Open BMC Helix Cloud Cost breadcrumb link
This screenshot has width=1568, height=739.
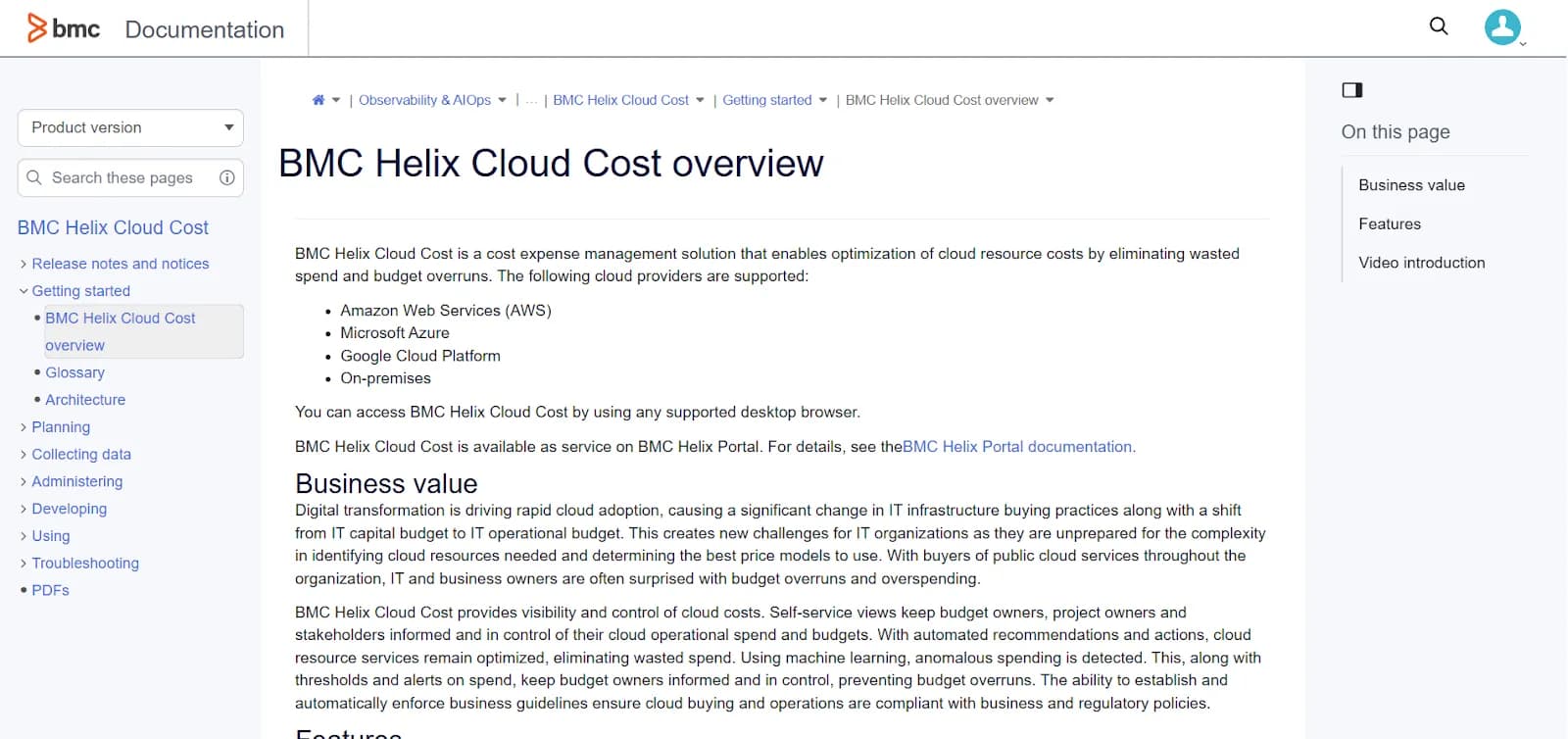[620, 100]
